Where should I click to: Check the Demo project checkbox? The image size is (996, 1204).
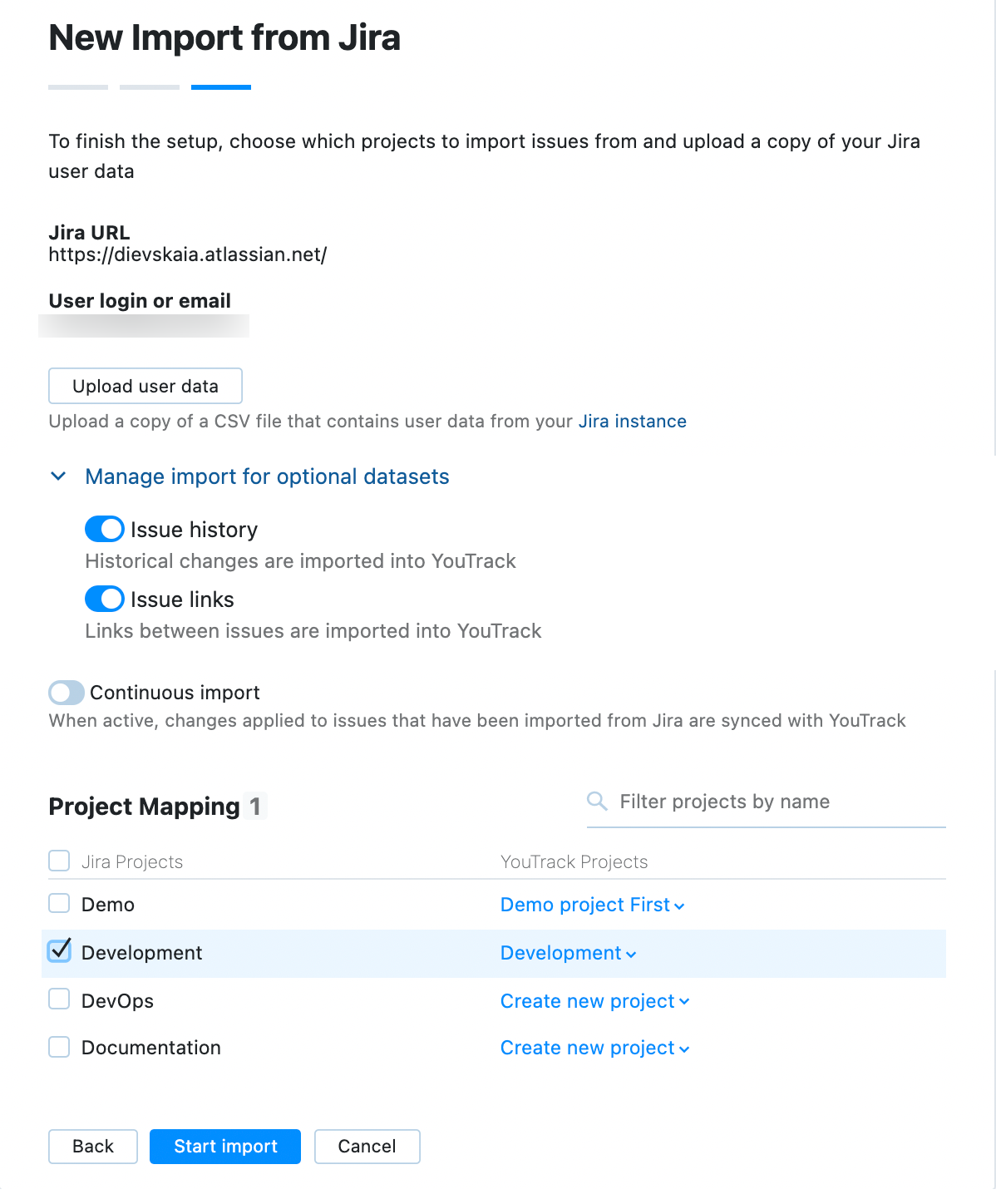pos(58,903)
